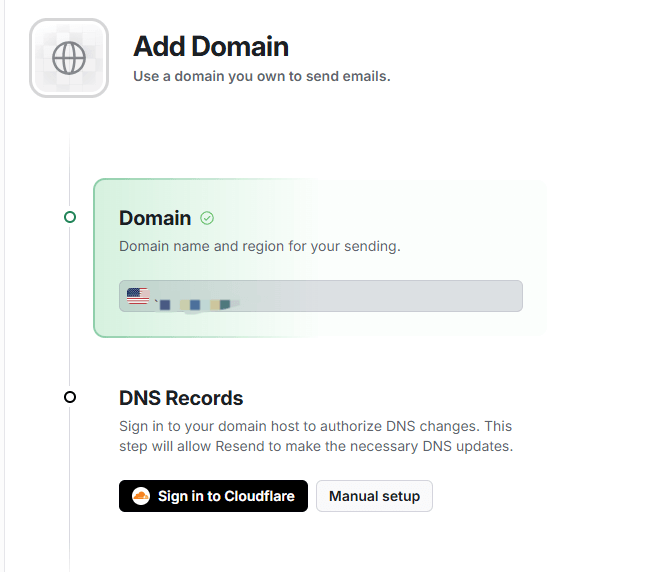Click the timeline line between the two steps
The height and width of the screenshot is (572, 667).
(x=70, y=310)
